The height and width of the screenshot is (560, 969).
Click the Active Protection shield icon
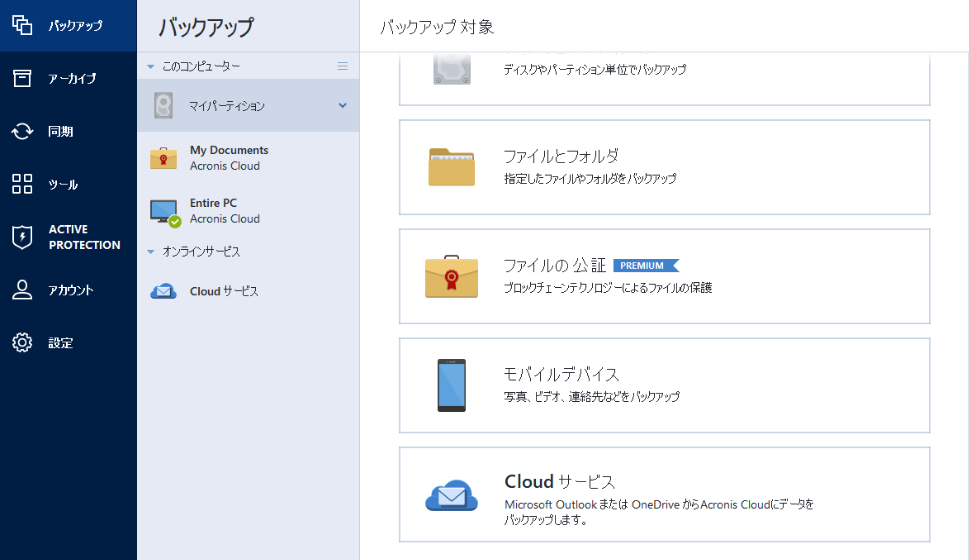(x=22, y=237)
